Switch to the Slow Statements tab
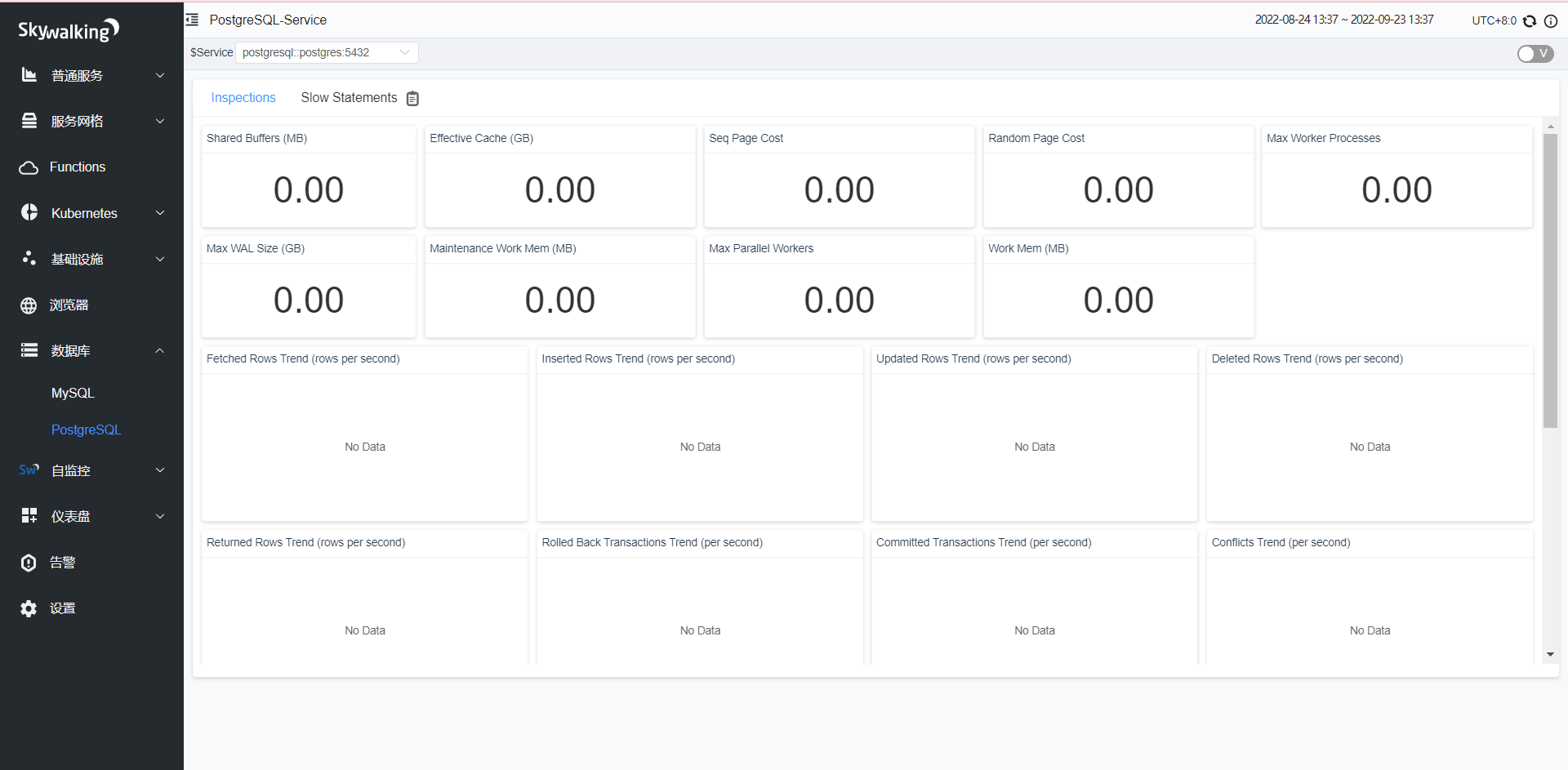 [x=349, y=98]
